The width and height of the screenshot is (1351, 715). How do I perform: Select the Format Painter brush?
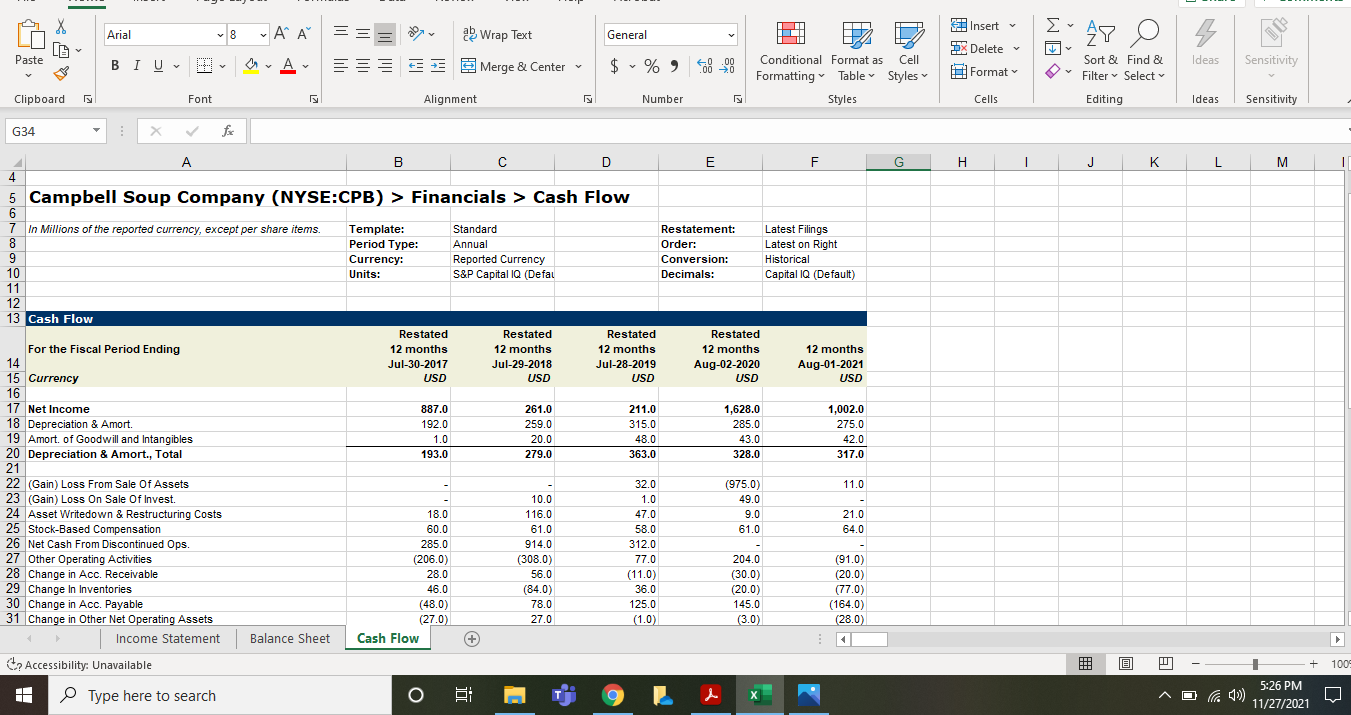[62, 71]
